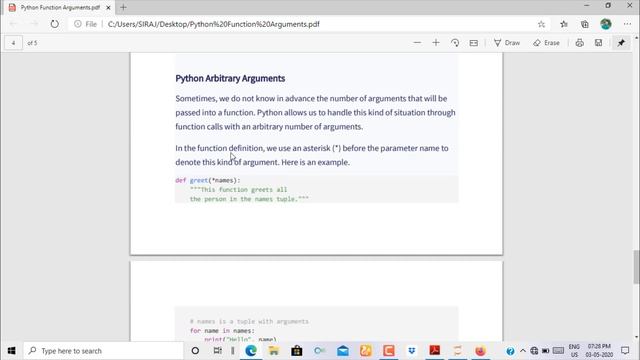The height and width of the screenshot is (360, 640).
Task: Show hidden system tray icons
Action: [x=522, y=351]
